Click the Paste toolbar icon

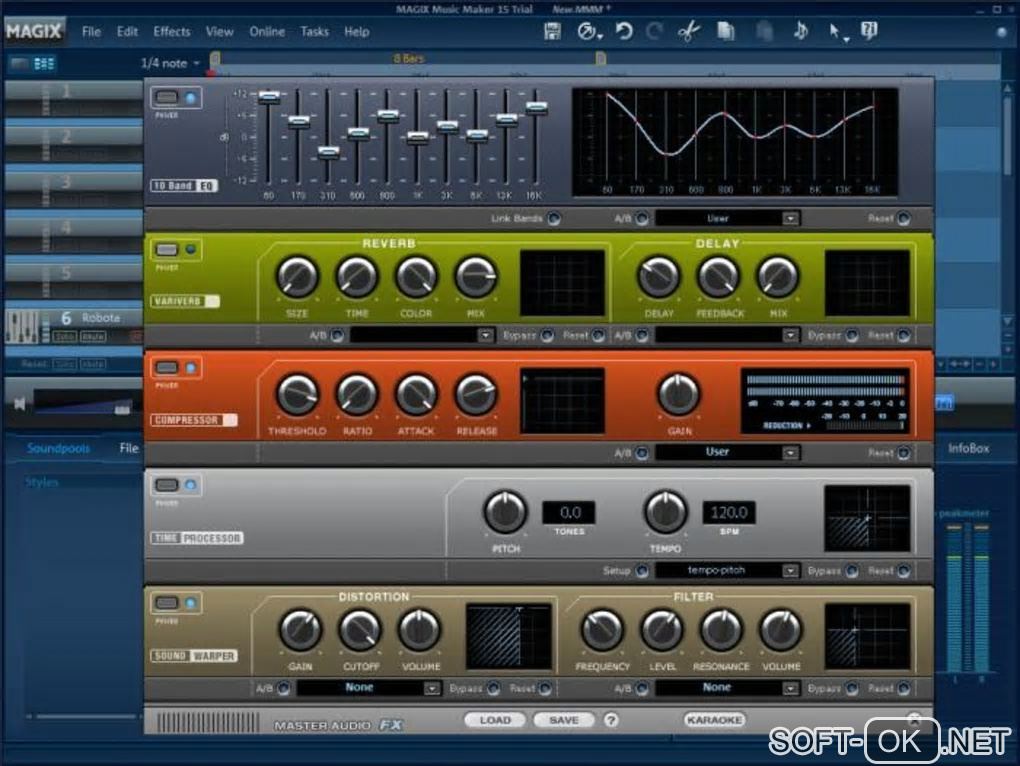click(x=764, y=31)
